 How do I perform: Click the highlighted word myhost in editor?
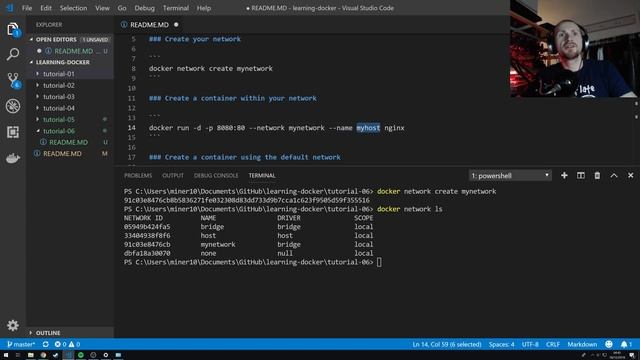click(x=368, y=128)
